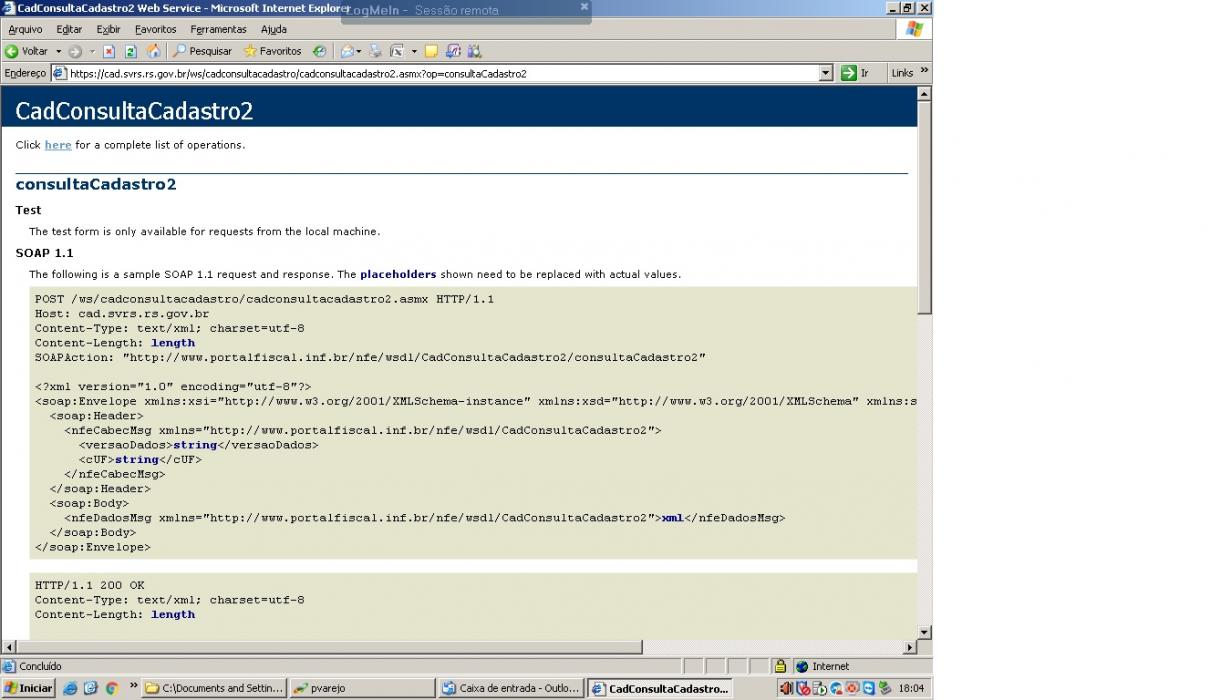Screen dimensions: 1221x700
Task: Stop page loading with red X icon
Action: click(109, 51)
